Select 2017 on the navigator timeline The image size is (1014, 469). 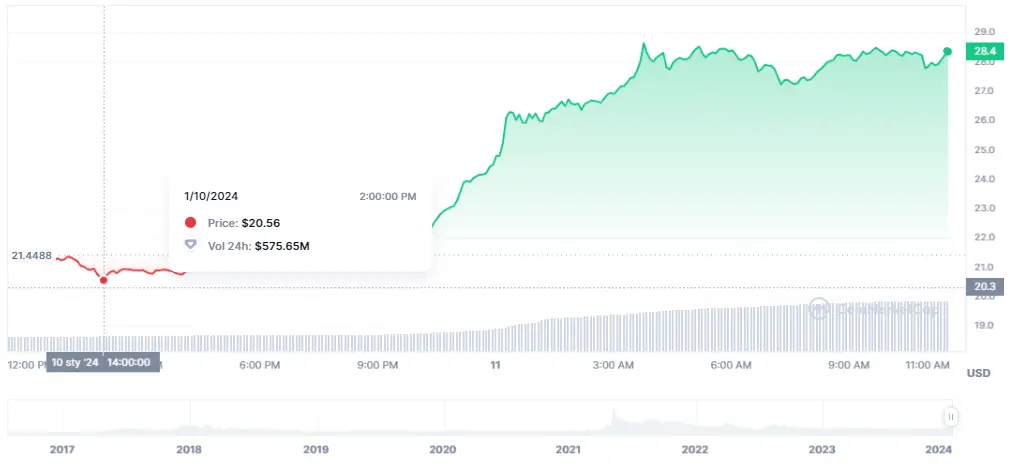coord(63,450)
